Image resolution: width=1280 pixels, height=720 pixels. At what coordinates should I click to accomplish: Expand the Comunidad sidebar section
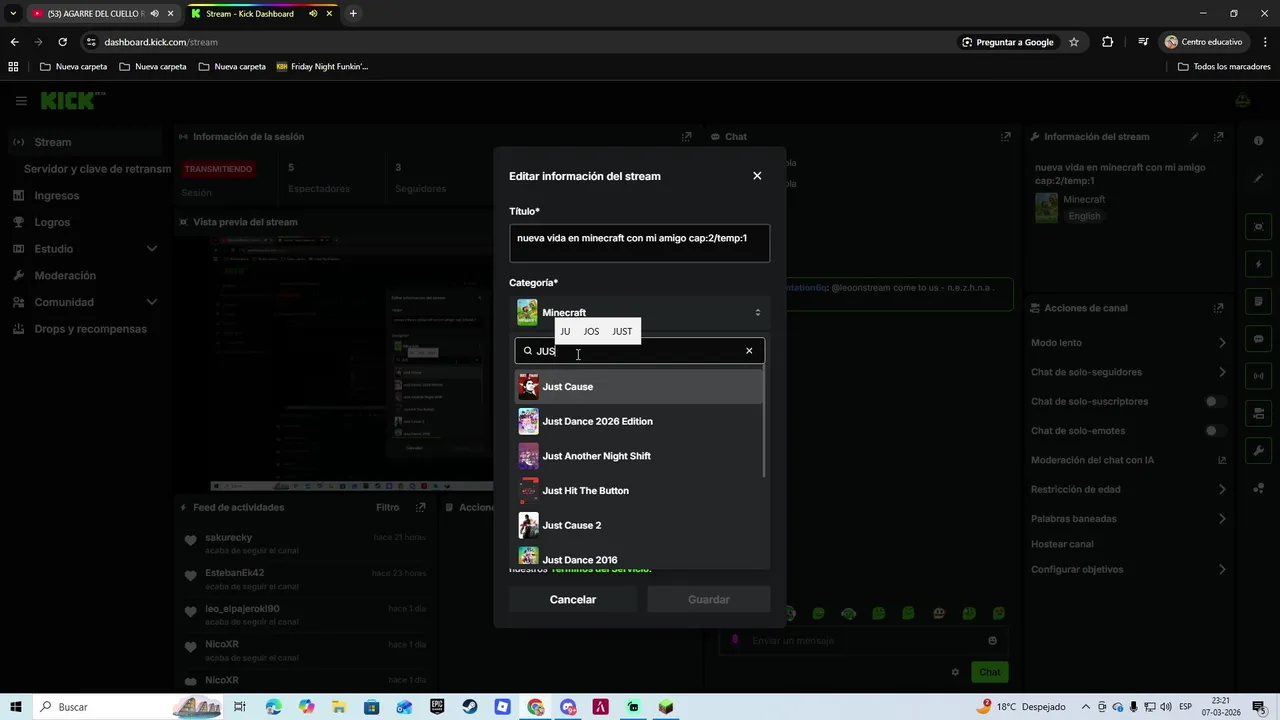[x=84, y=302]
